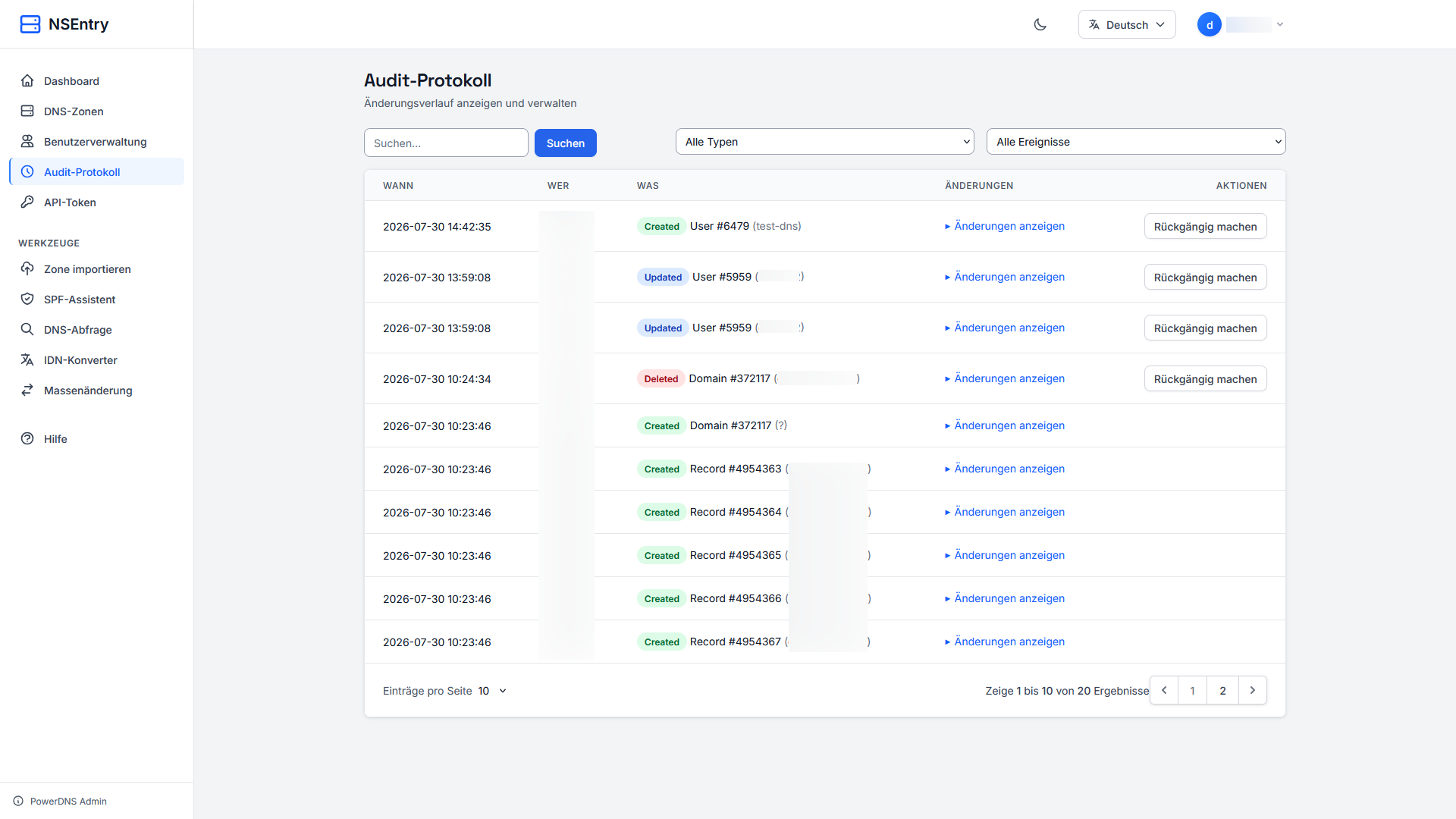Screen dimensions: 1456x819
Task: Click timestamp 2026-07-30 10:24:34
Action: (x=437, y=379)
